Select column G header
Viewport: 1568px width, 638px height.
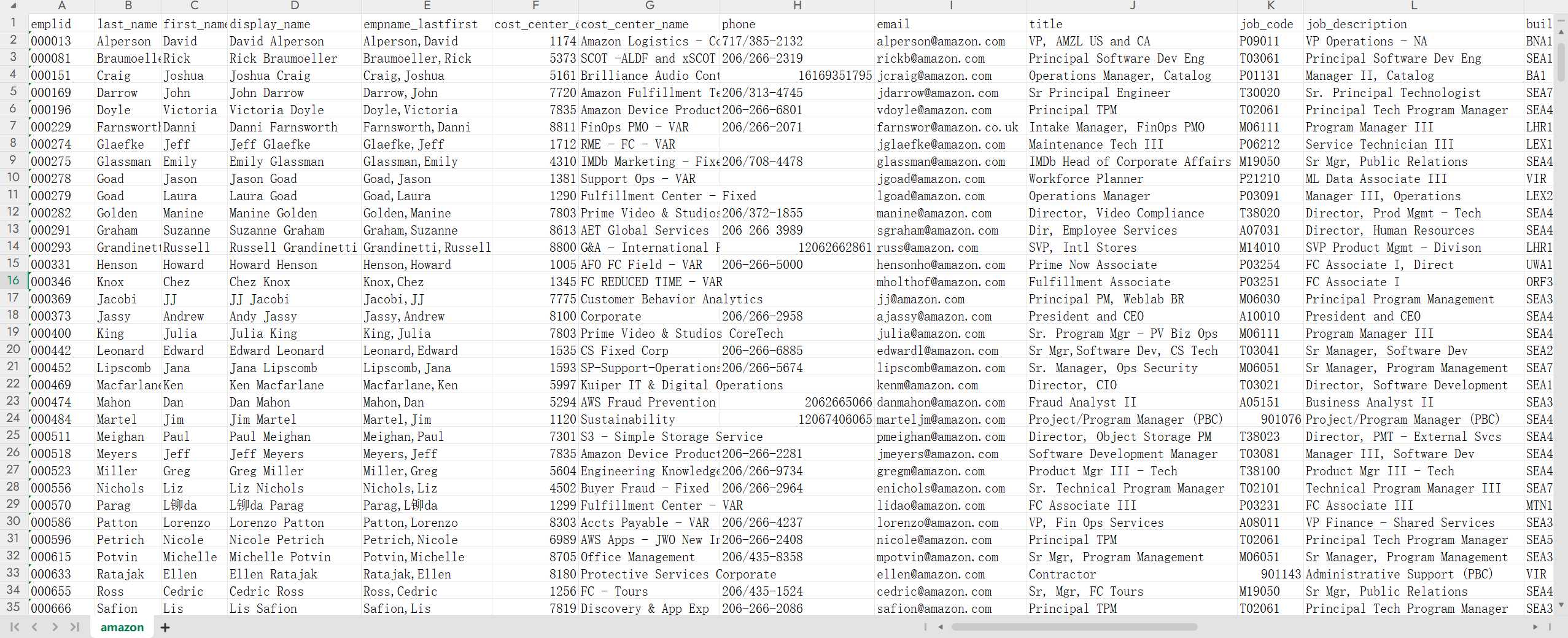click(649, 6)
